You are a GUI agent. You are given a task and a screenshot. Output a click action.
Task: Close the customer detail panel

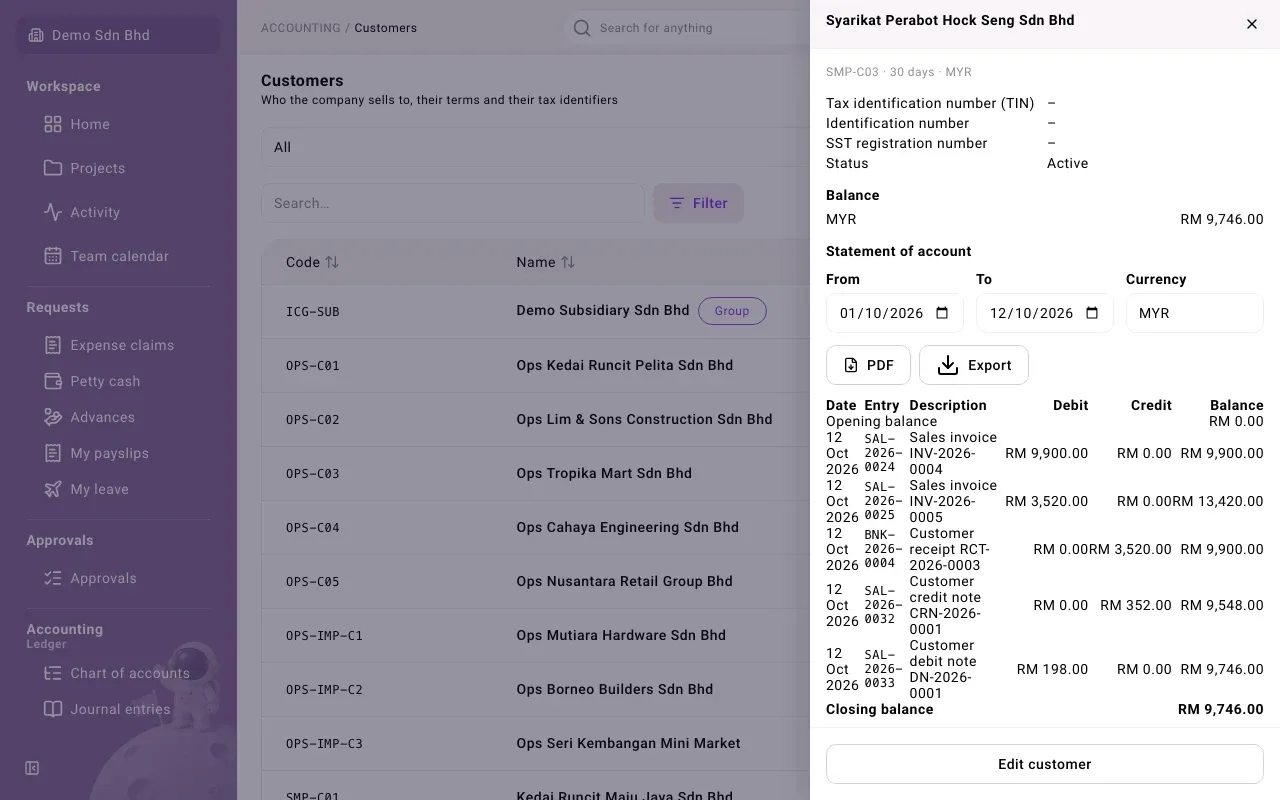pyautogui.click(x=1252, y=24)
